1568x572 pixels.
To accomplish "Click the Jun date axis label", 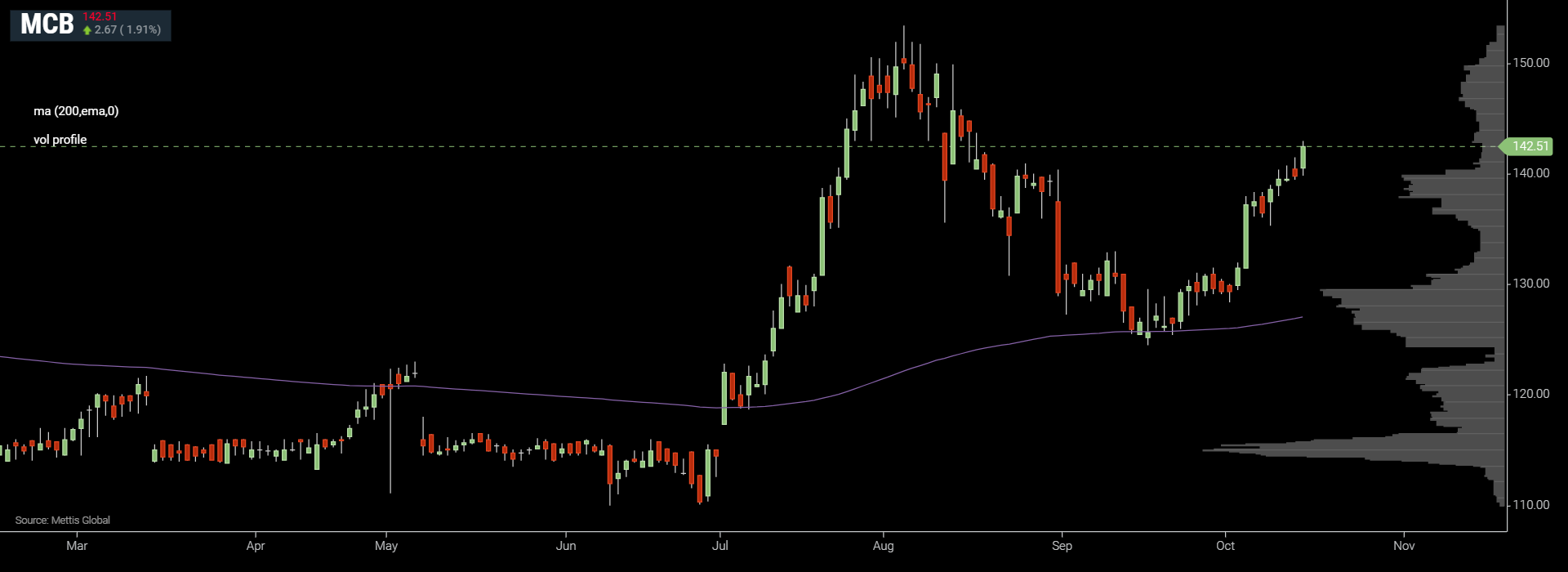I will (566, 546).
